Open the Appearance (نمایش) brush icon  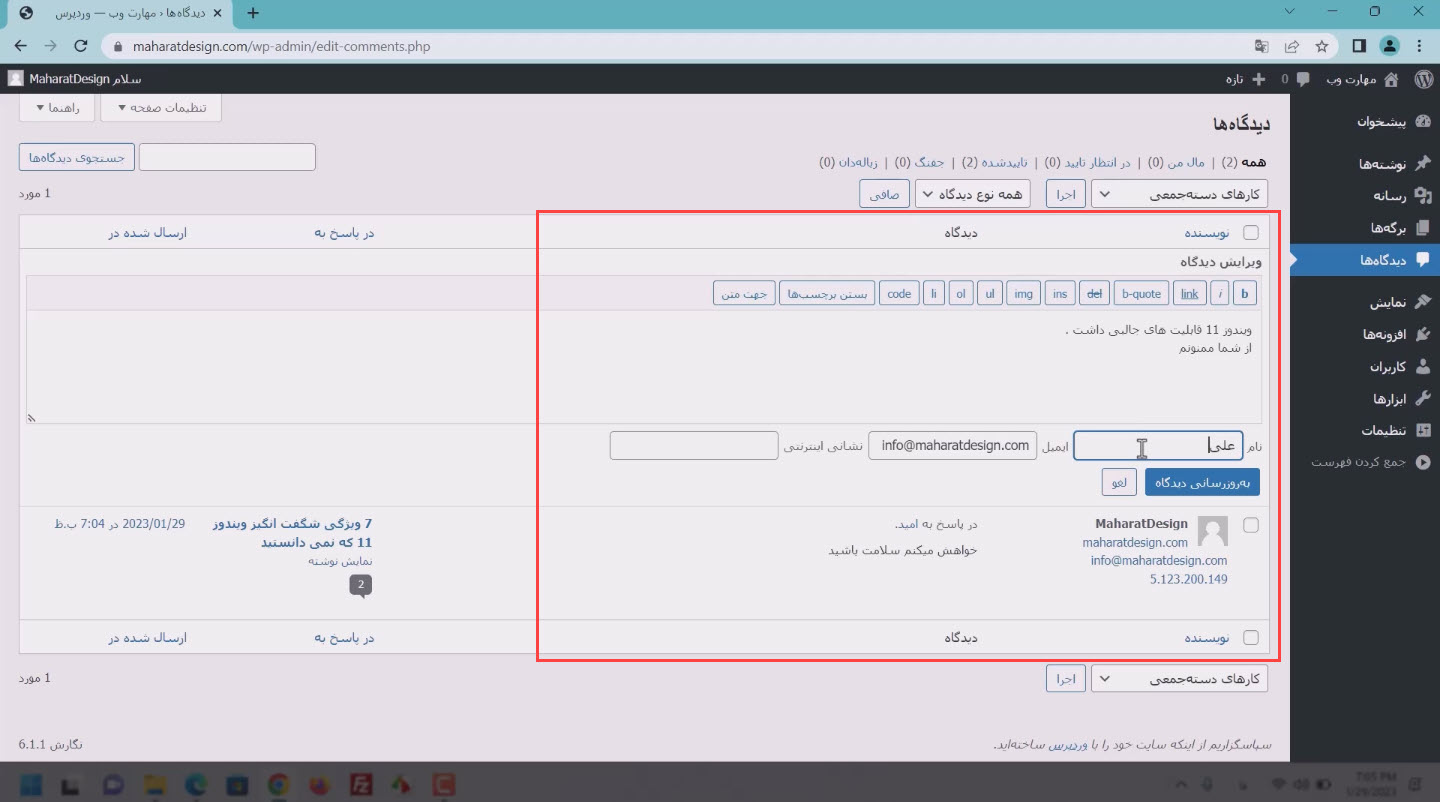[1423, 302]
